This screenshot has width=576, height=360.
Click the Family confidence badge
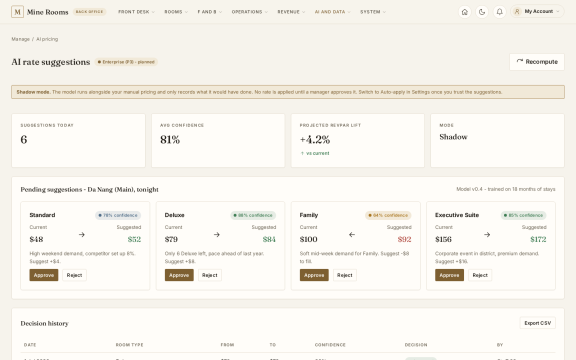point(388,215)
